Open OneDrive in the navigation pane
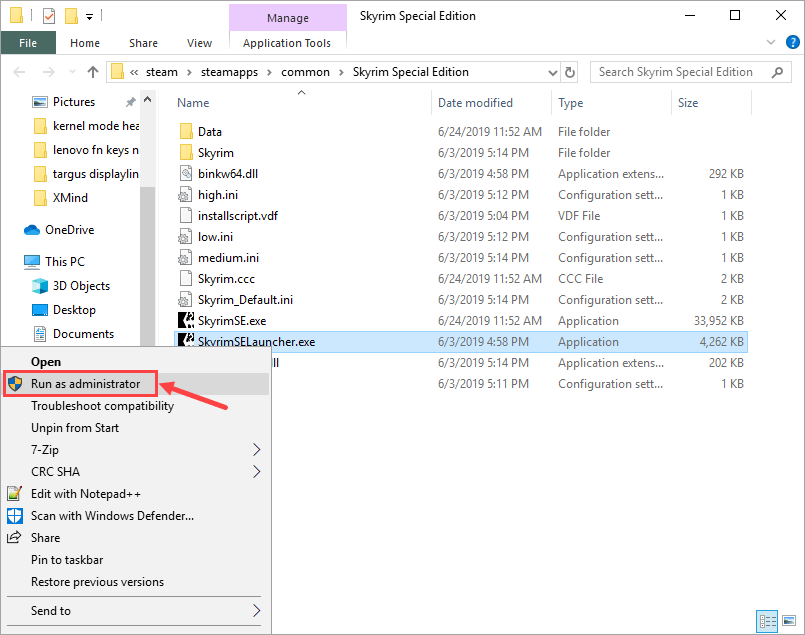 69,230
